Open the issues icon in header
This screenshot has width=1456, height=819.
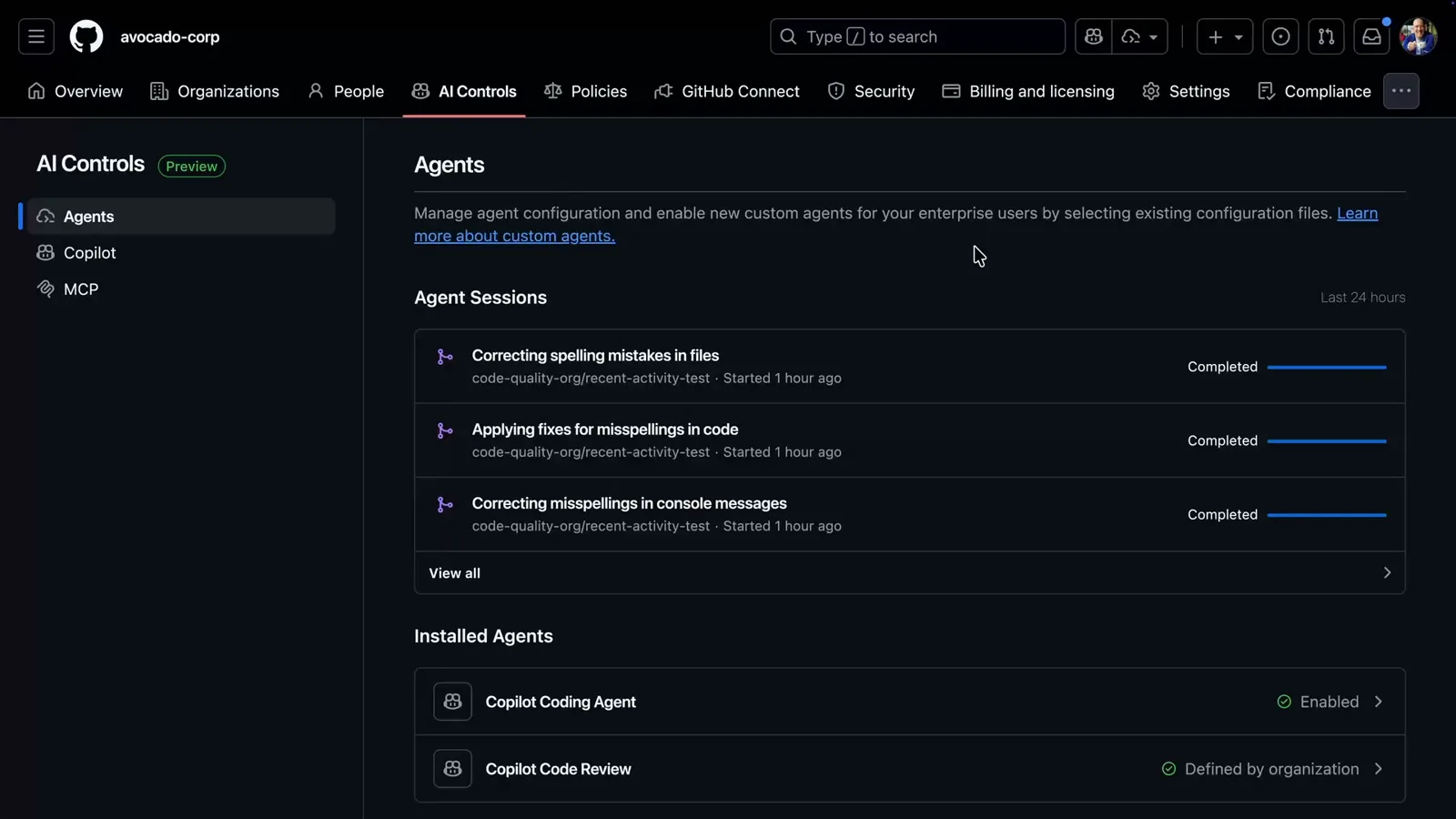coord(1280,36)
